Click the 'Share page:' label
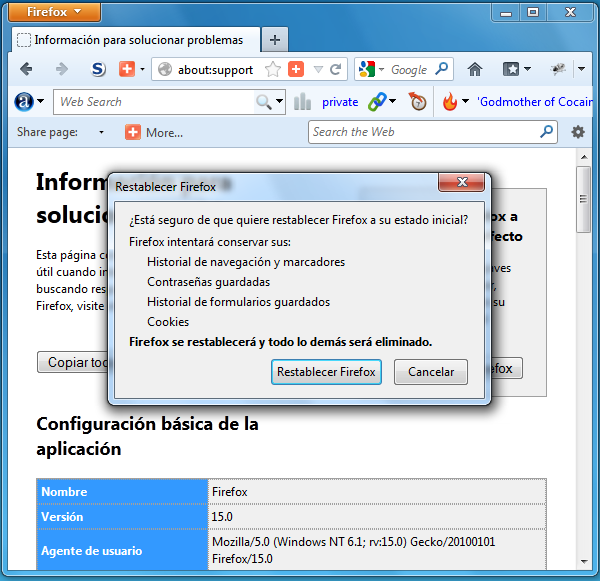The height and width of the screenshot is (581, 600). 47,132
